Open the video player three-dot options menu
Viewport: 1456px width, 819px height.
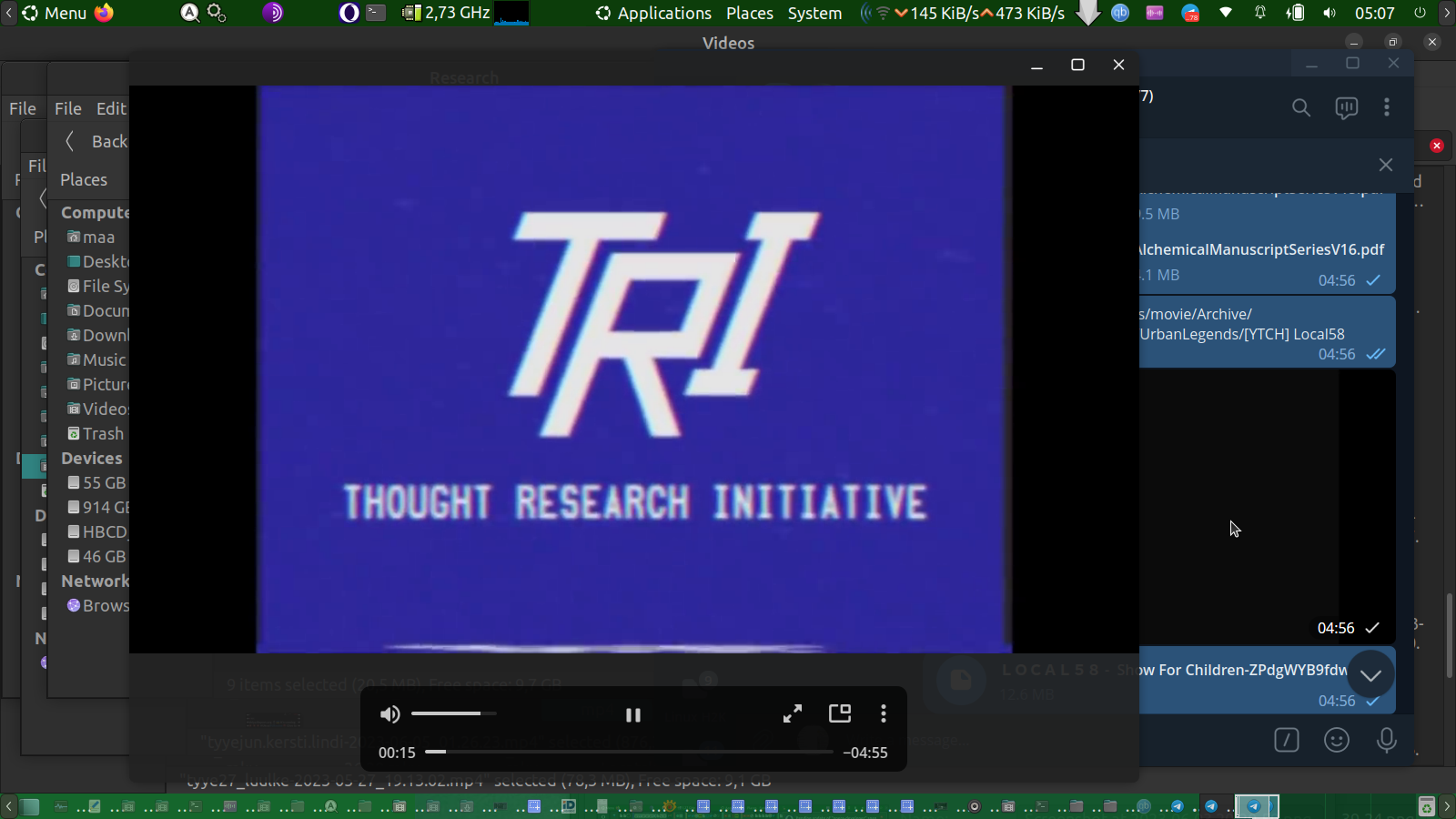pos(884,713)
